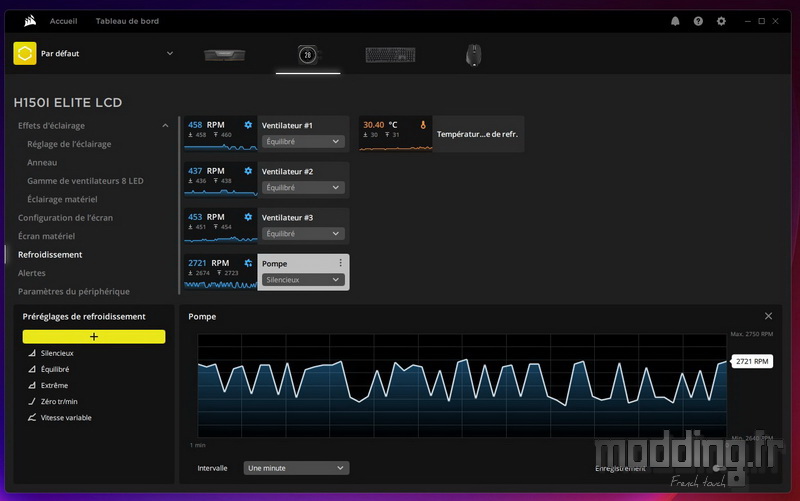This screenshot has width=800, height=501.
Task: Select the Extrême cooling preset label
Action: point(54,385)
